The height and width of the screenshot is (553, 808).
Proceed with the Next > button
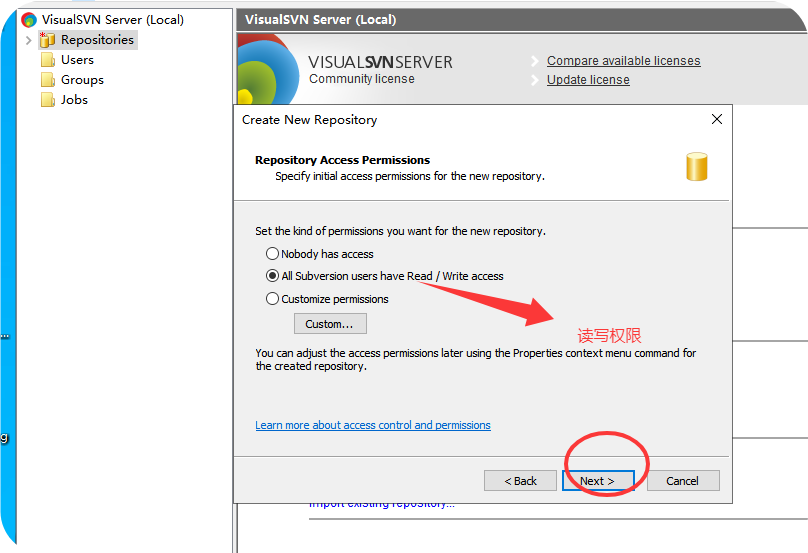pos(598,481)
